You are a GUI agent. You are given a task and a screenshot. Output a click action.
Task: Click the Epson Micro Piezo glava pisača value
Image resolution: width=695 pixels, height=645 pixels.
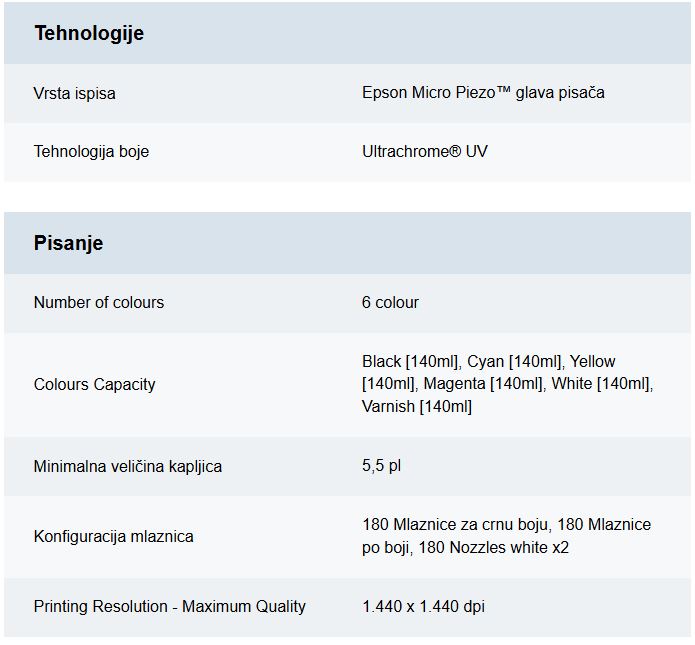point(483,93)
